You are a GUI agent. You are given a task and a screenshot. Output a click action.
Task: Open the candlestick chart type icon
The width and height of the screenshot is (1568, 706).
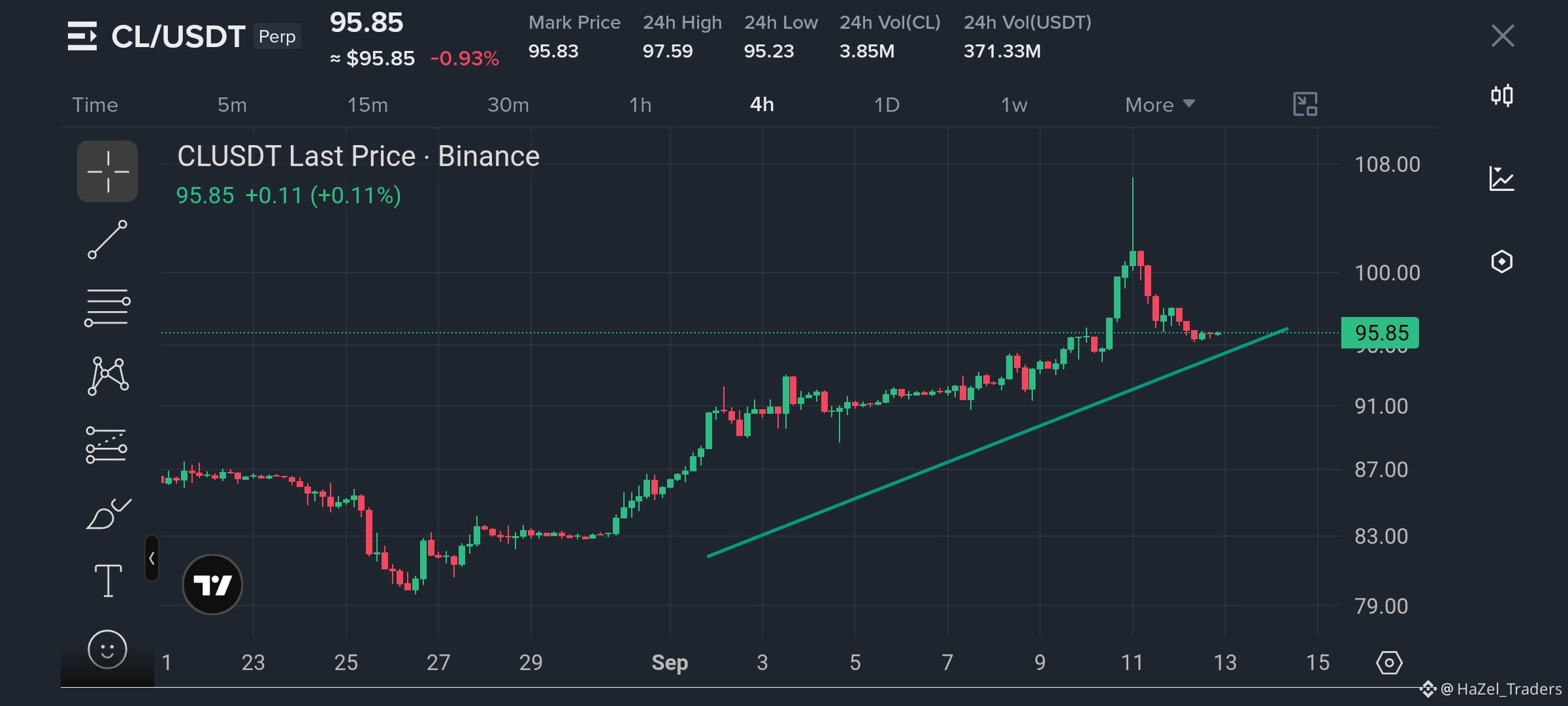click(x=1502, y=96)
